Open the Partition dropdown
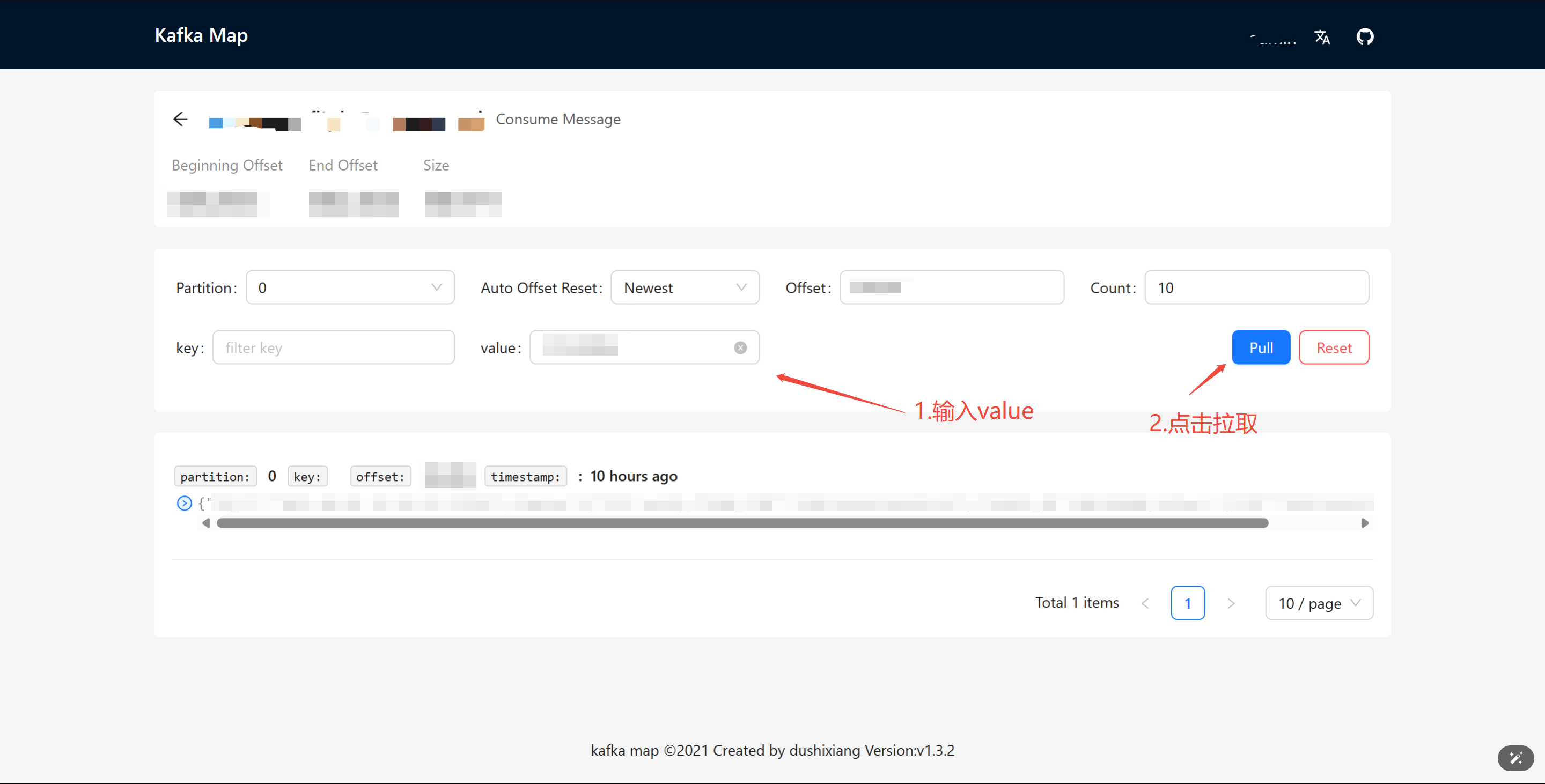The width and height of the screenshot is (1545, 784). point(350,288)
